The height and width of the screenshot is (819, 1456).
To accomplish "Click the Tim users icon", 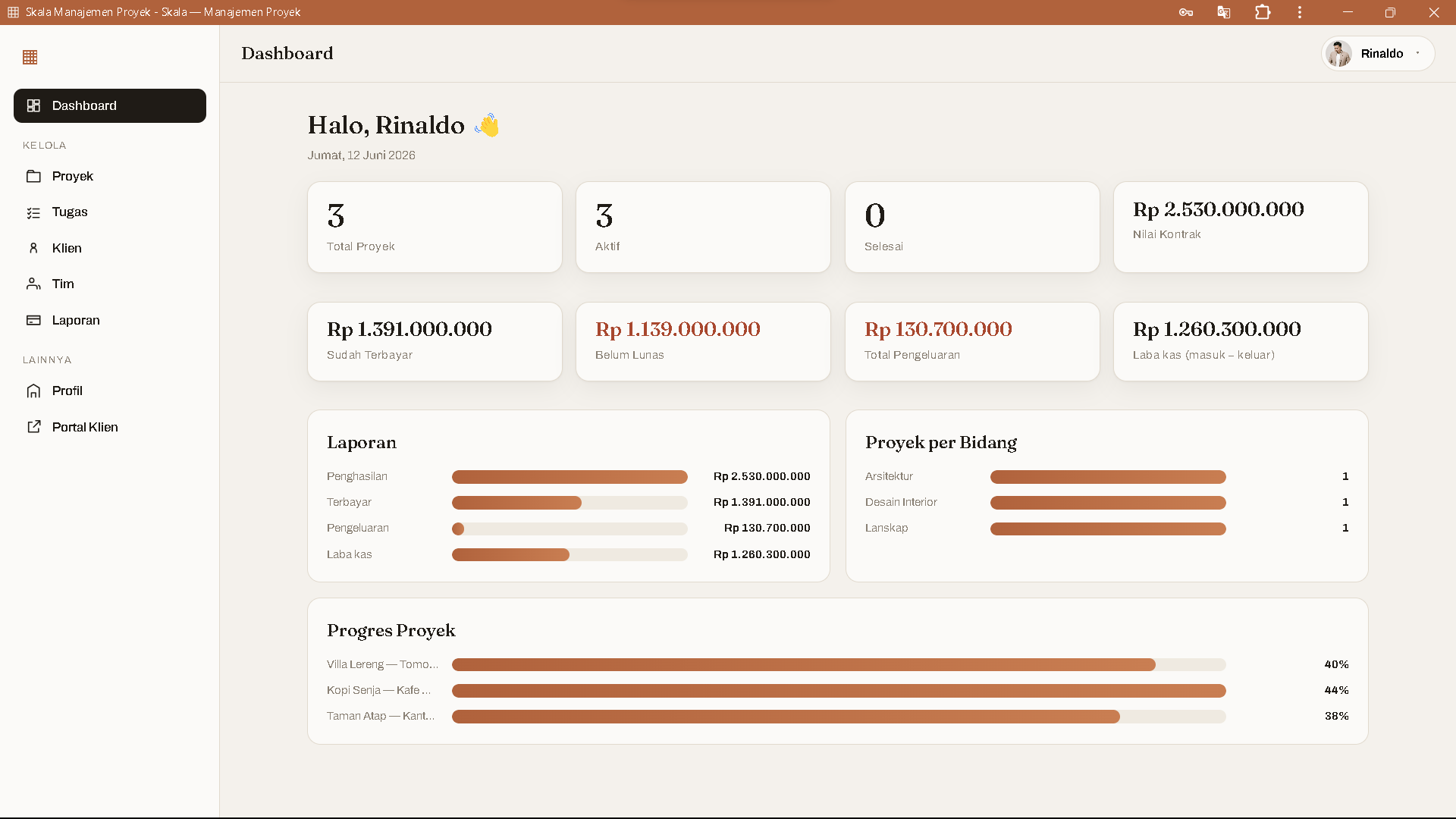I will point(33,284).
